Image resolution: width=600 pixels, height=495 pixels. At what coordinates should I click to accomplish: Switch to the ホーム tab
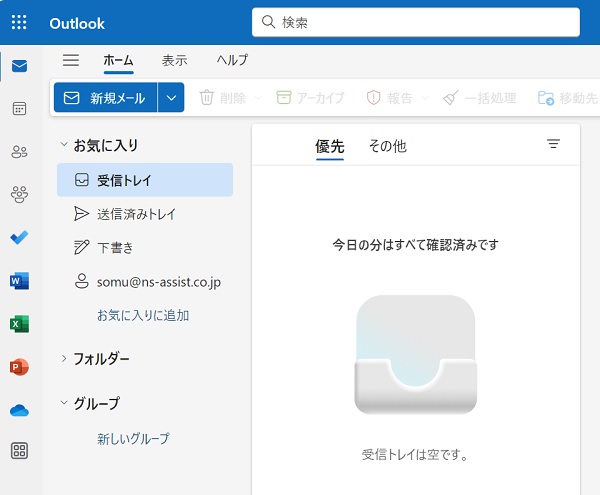click(118, 60)
